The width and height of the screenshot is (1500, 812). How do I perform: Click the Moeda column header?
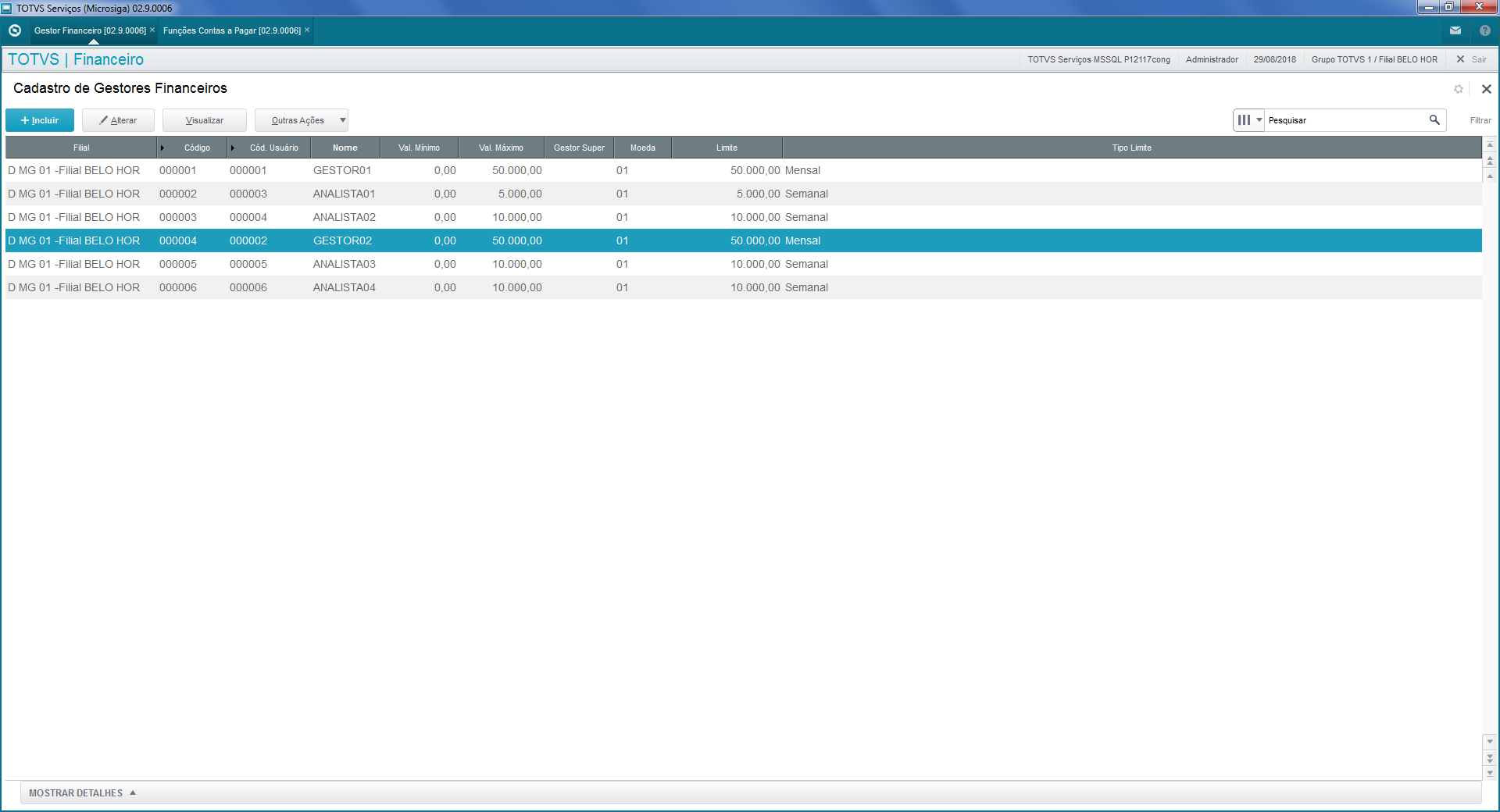[642, 148]
